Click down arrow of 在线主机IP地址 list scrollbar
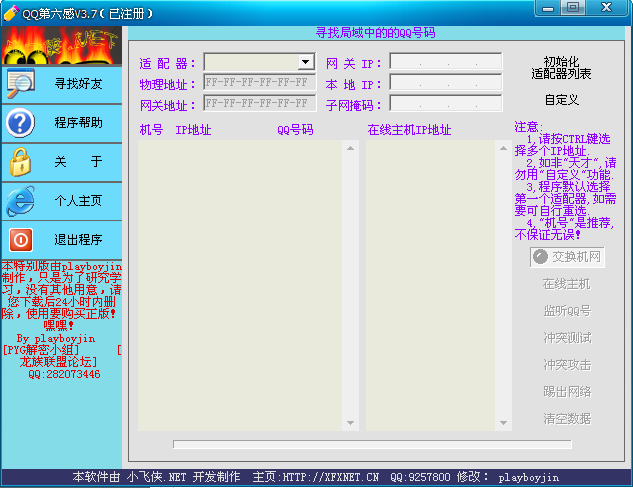This screenshot has height=488, width=633. [503, 423]
